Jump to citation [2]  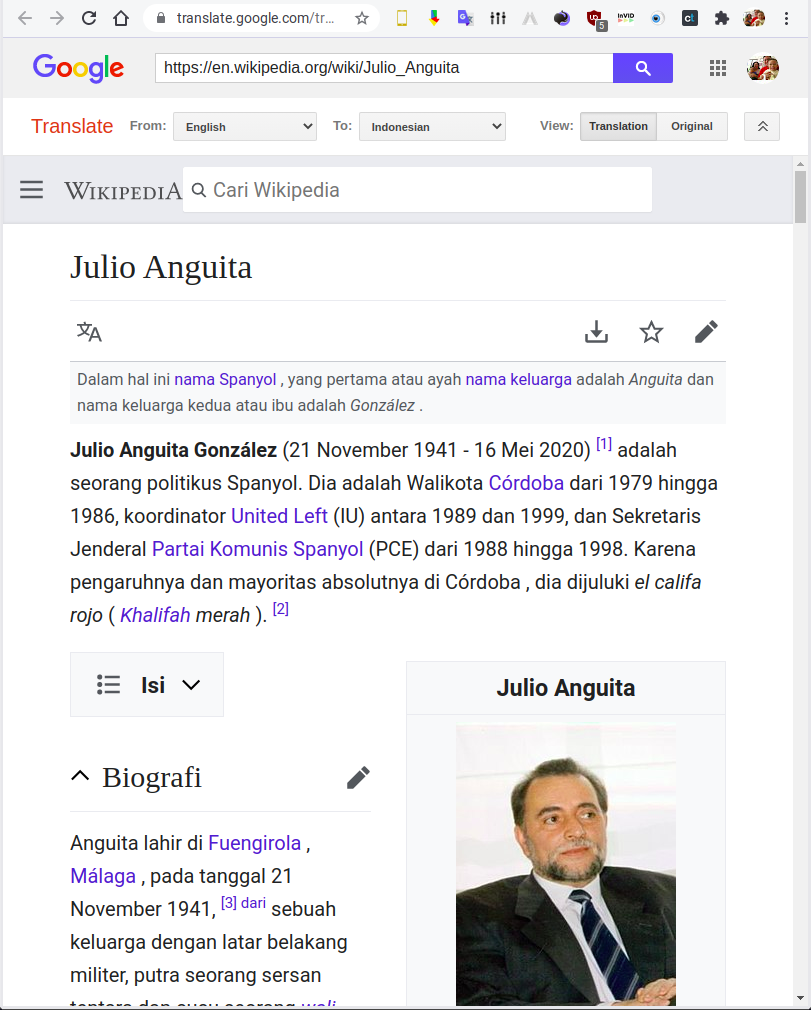(x=281, y=609)
